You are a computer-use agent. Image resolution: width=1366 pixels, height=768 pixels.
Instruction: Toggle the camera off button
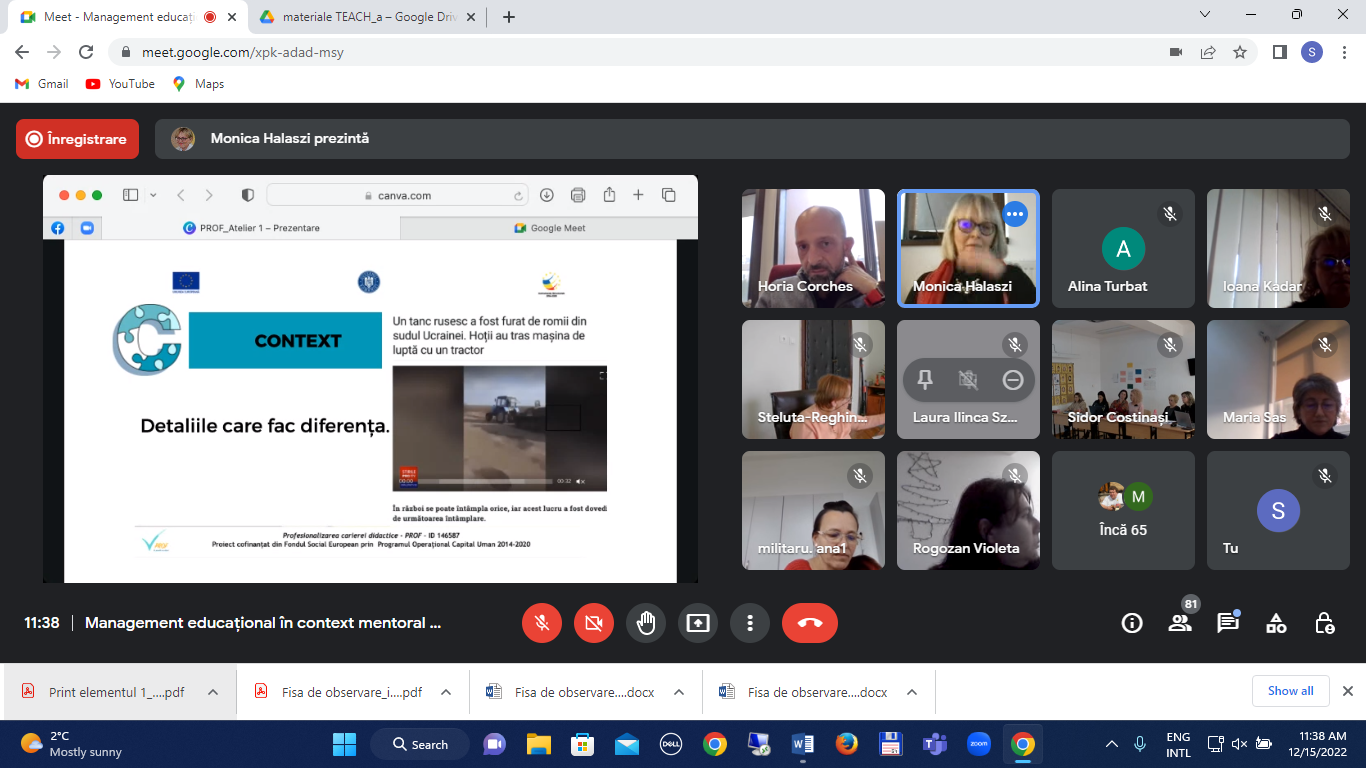pyautogui.click(x=594, y=623)
